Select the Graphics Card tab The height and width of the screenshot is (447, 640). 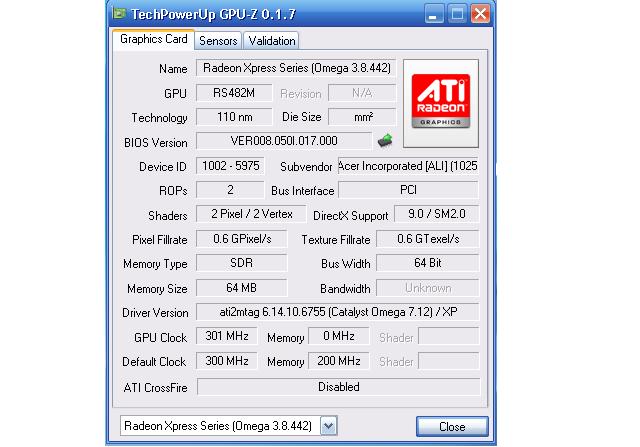(x=153, y=40)
